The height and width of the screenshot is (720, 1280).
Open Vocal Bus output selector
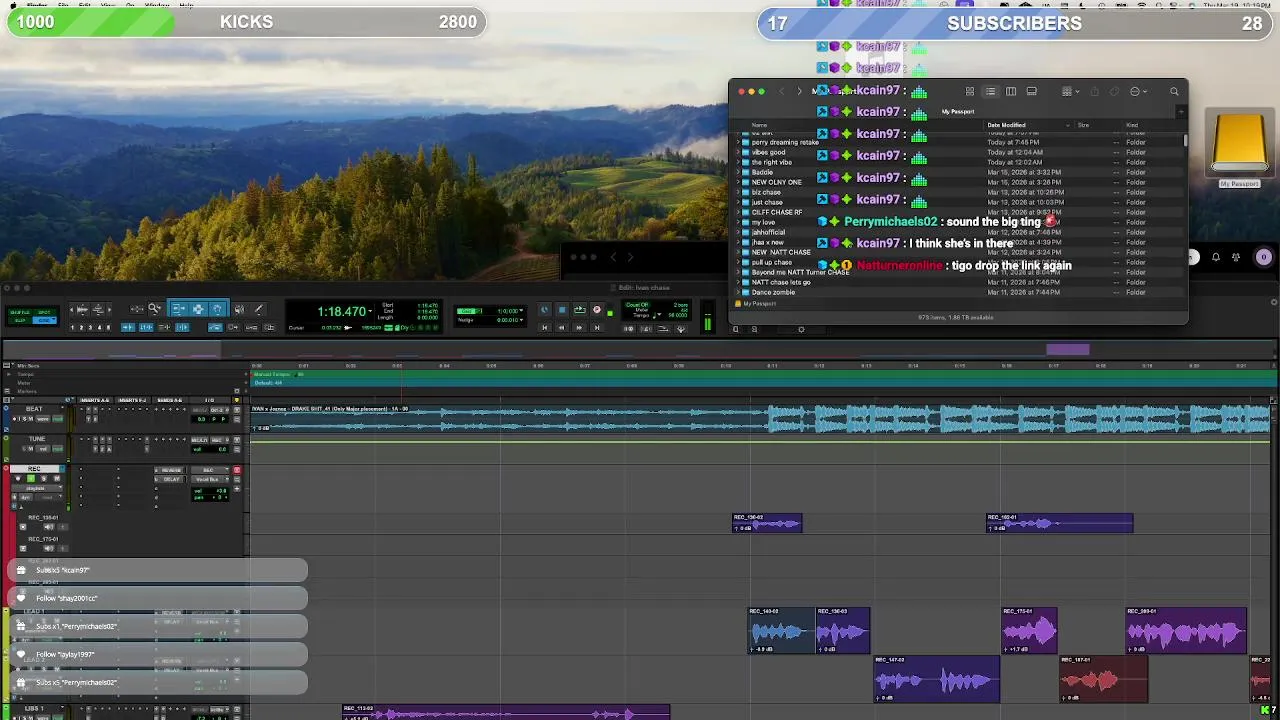(x=210, y=479)
